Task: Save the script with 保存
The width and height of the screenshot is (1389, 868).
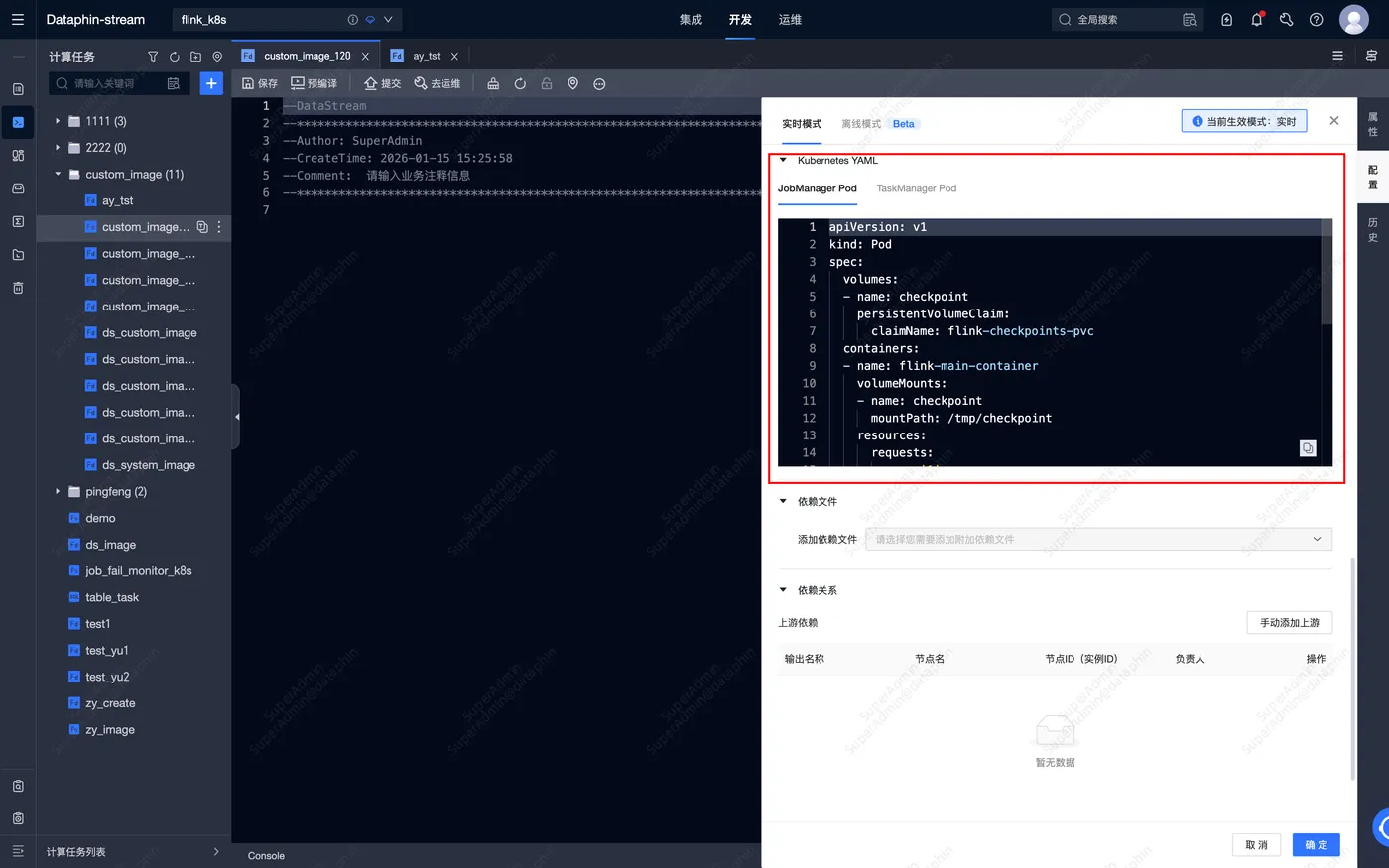Action: (x=260, y=84)
